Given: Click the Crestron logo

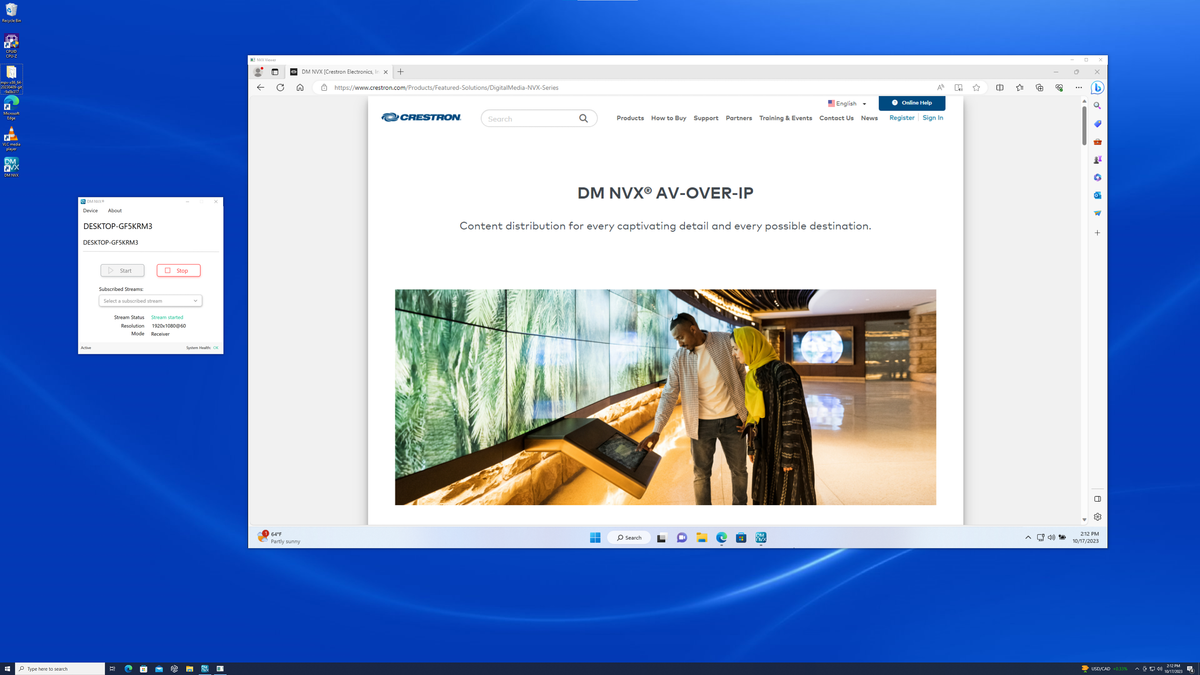Looking at the screenshot, I should [x=421, y=117].
